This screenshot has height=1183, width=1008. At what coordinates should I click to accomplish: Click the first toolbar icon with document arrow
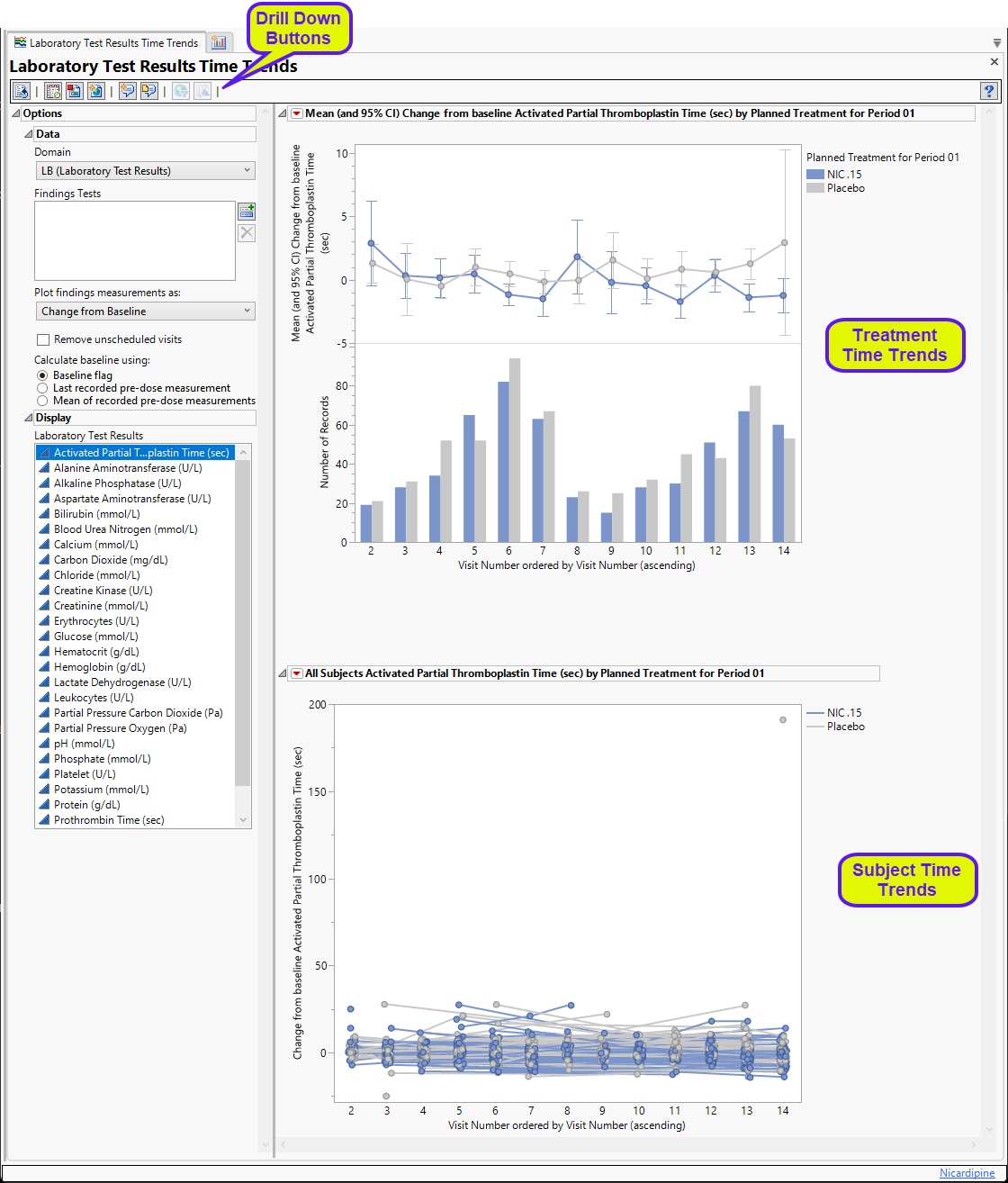[22, 91]
